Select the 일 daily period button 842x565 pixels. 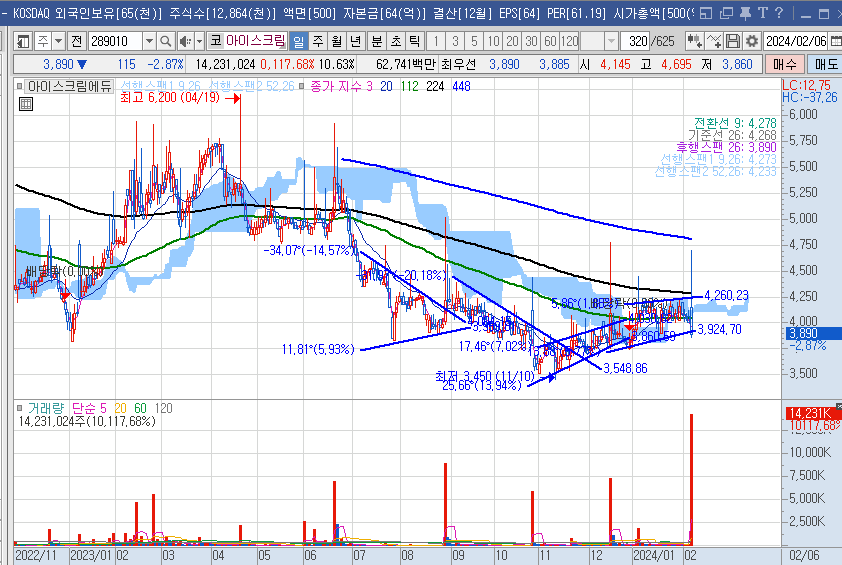click(299, 41)
